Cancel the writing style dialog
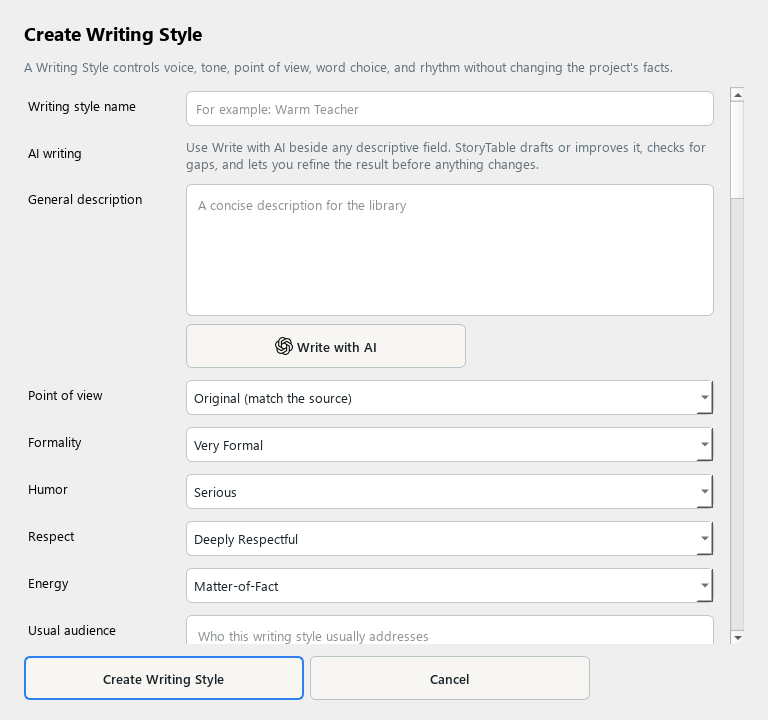This screenshot has width=768, height=720. click(x=450, y=678)
